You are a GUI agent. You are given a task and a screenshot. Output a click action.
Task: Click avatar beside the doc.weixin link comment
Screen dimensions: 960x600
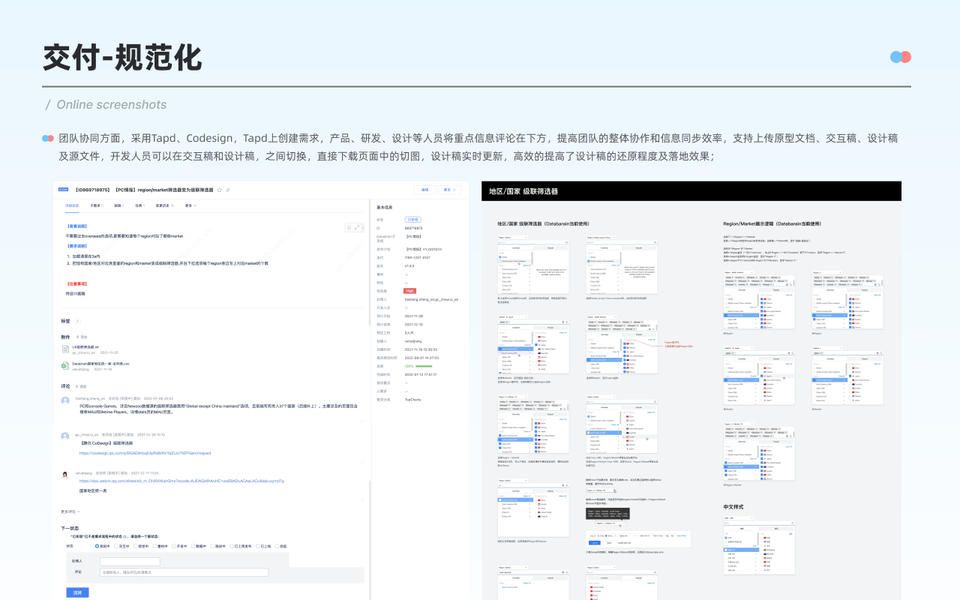tap(65, 474)
